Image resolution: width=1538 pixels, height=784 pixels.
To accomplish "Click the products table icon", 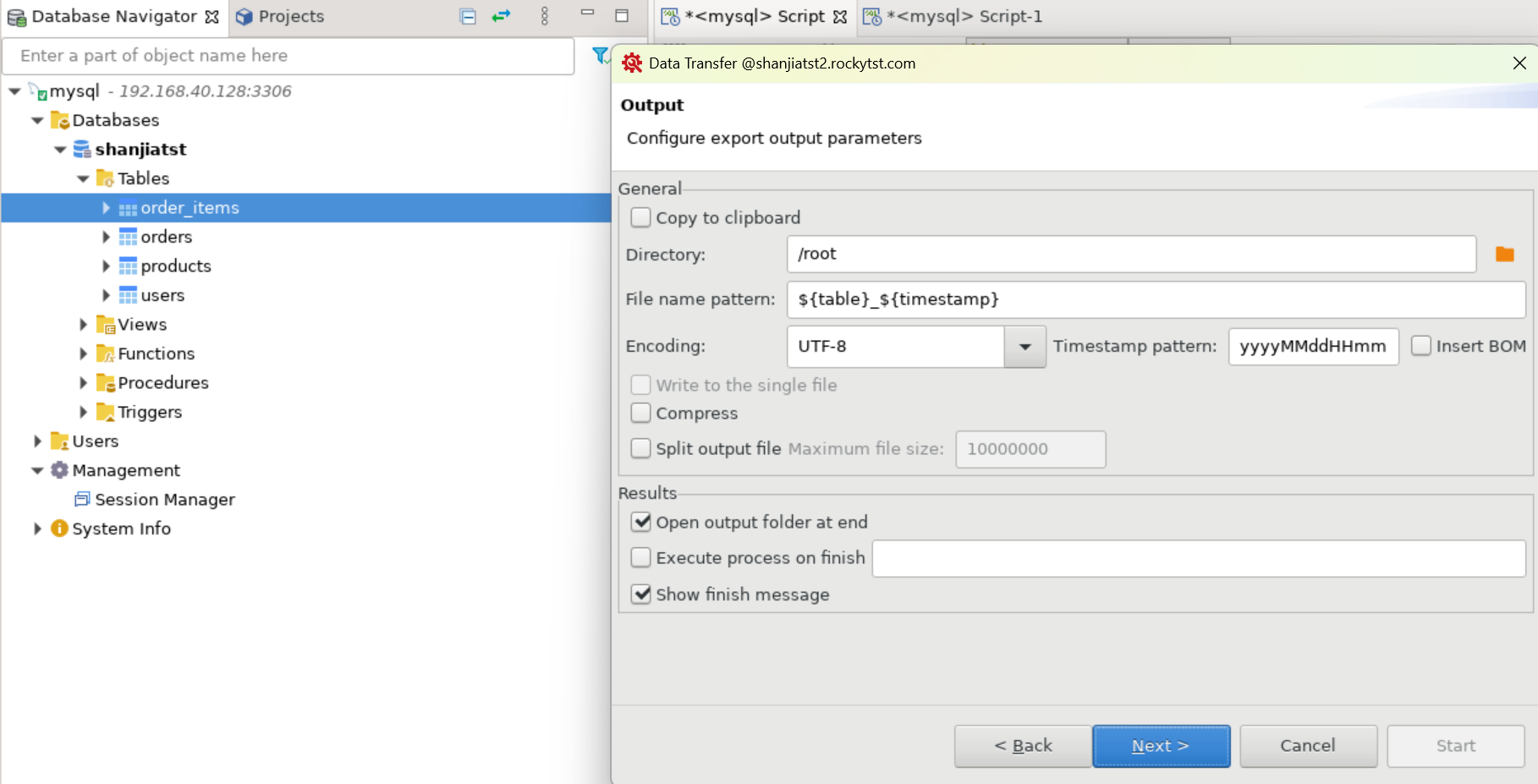I will [128, 266].
